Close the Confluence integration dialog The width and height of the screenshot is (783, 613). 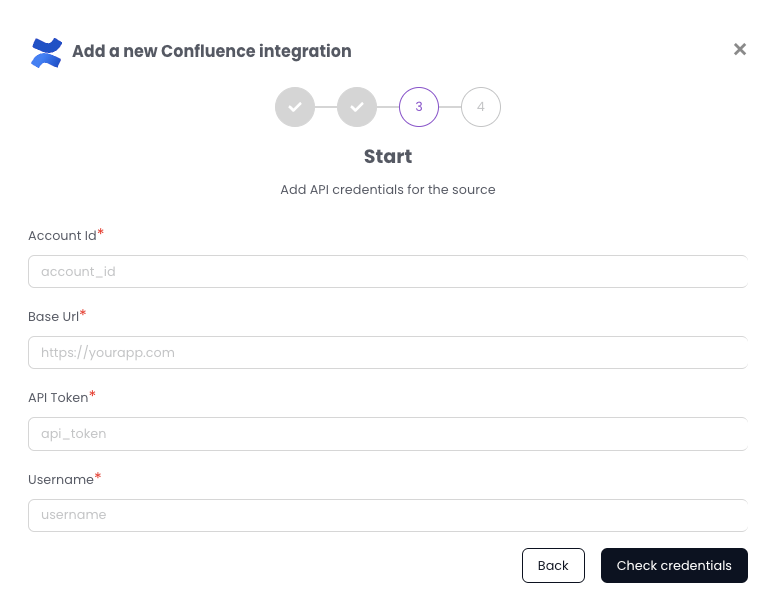[740, 49]
